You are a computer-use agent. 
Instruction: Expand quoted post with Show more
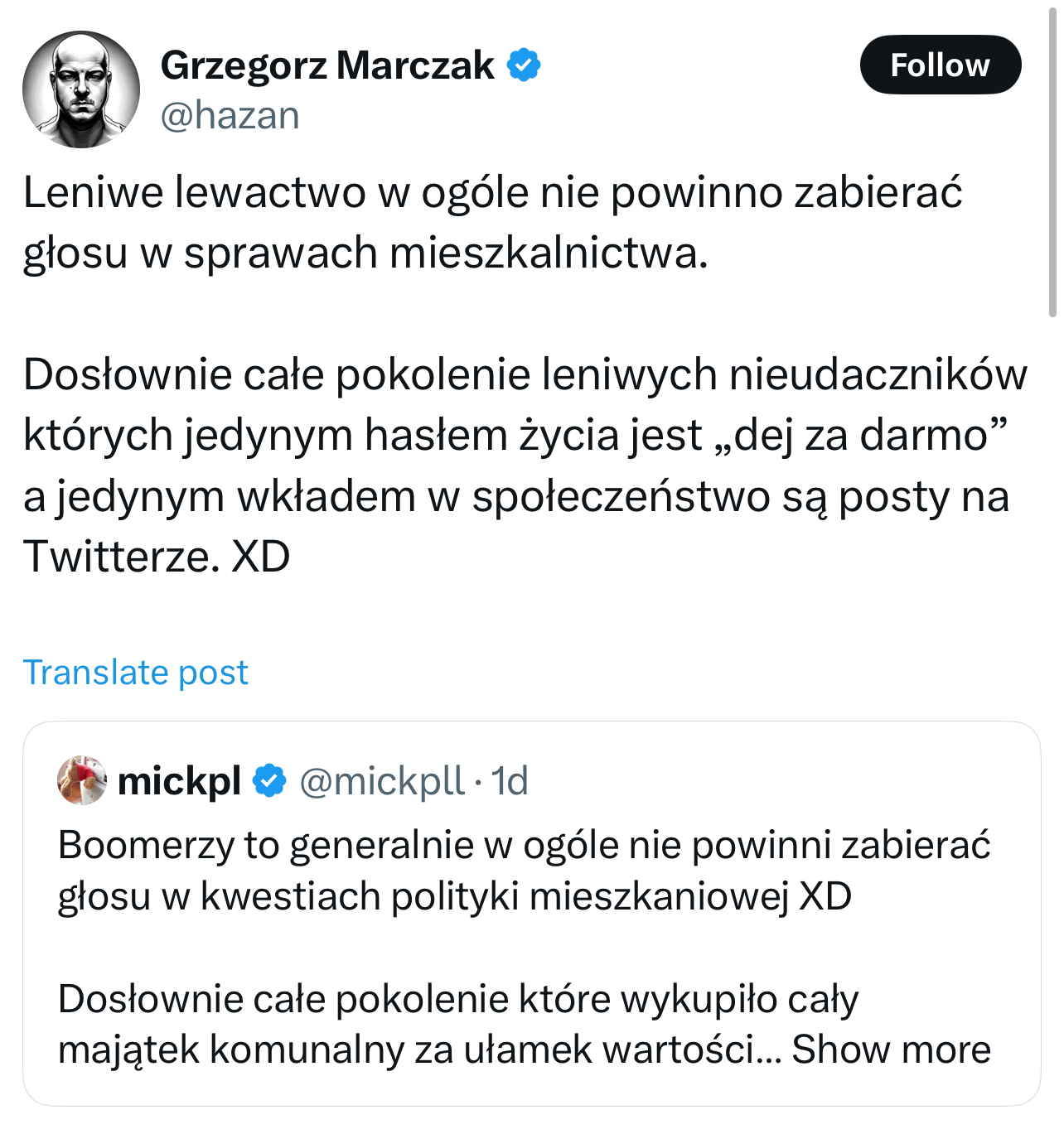coord(891,1050)
